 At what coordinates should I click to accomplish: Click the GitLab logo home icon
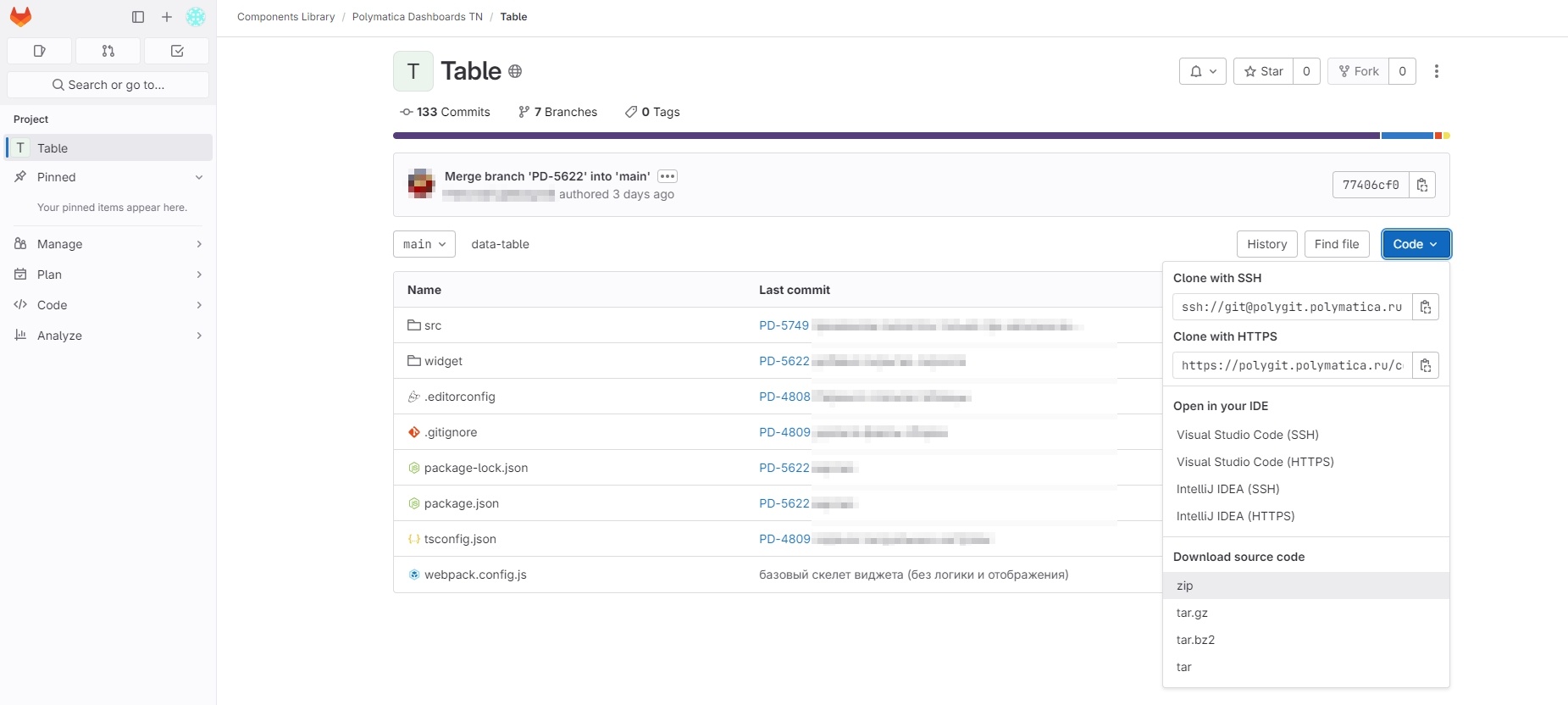[20, 17]
